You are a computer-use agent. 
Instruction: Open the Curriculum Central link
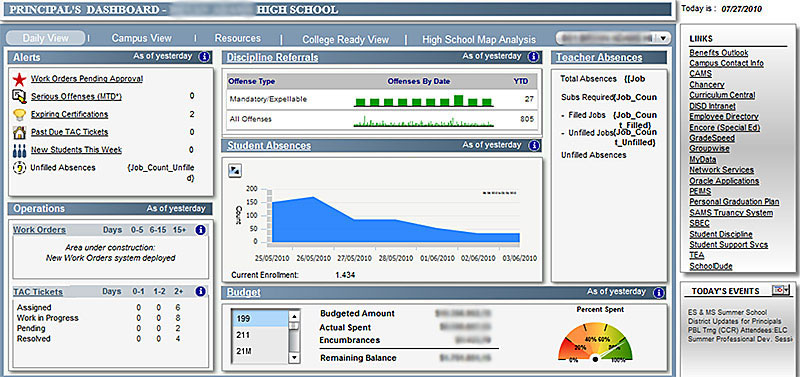point(722,95)
